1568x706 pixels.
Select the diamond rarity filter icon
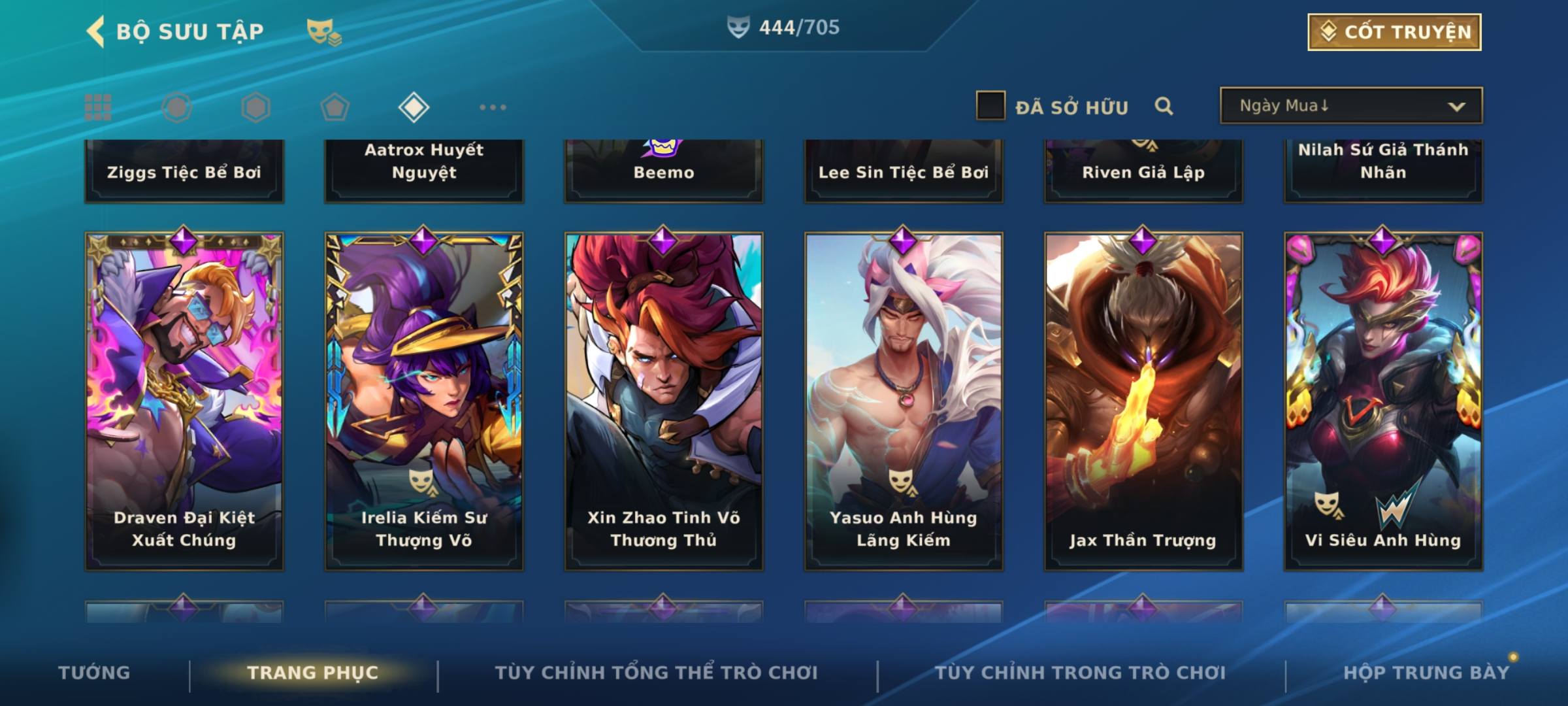pos(414,107)
